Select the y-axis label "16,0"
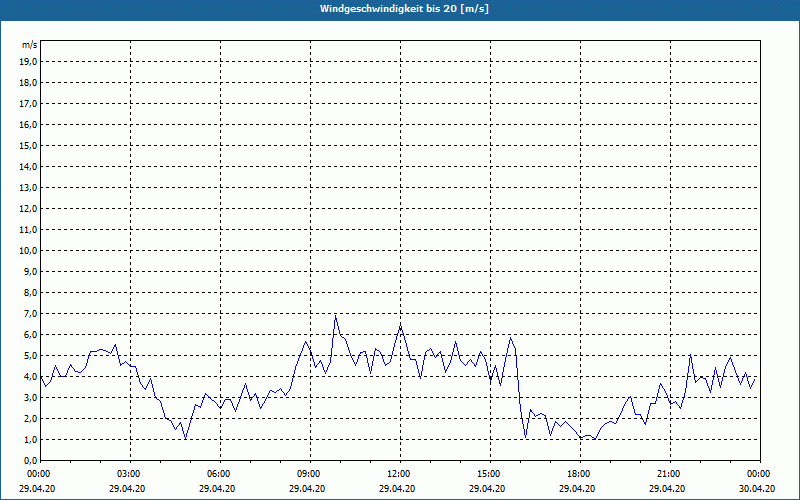The height and width of the screenshot is (500, 800). coord(29,124)
